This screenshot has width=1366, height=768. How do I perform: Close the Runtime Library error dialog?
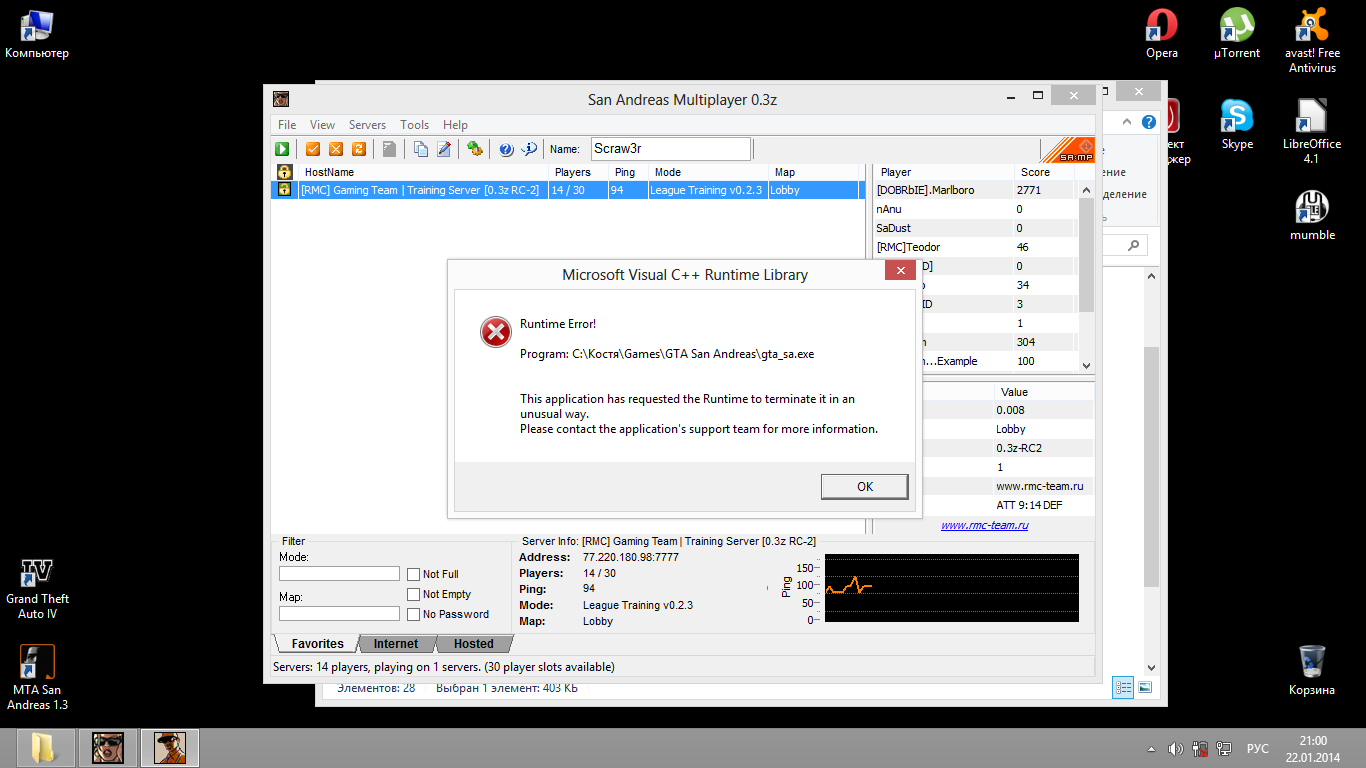[900, 271]
